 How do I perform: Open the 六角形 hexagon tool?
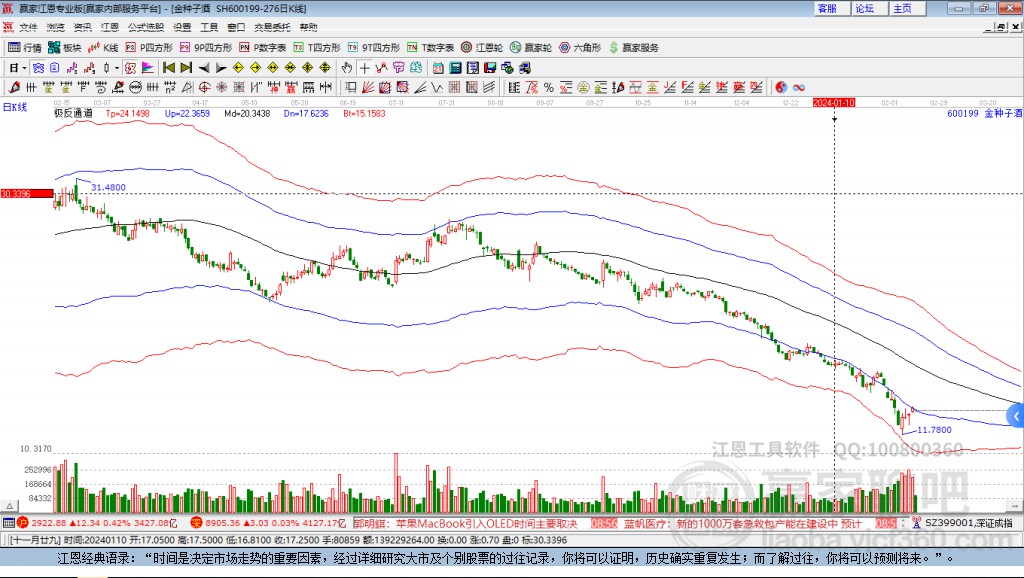[580, 47]
